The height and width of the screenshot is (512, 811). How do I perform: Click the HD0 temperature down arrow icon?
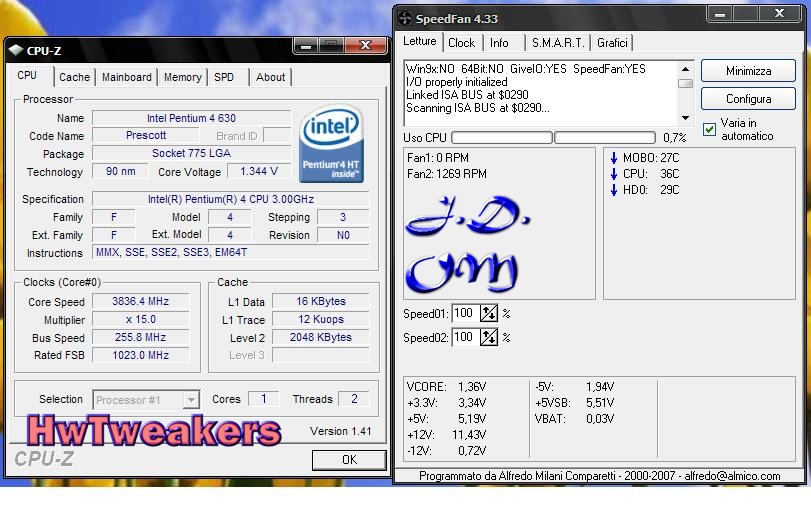tap(614, 190)
